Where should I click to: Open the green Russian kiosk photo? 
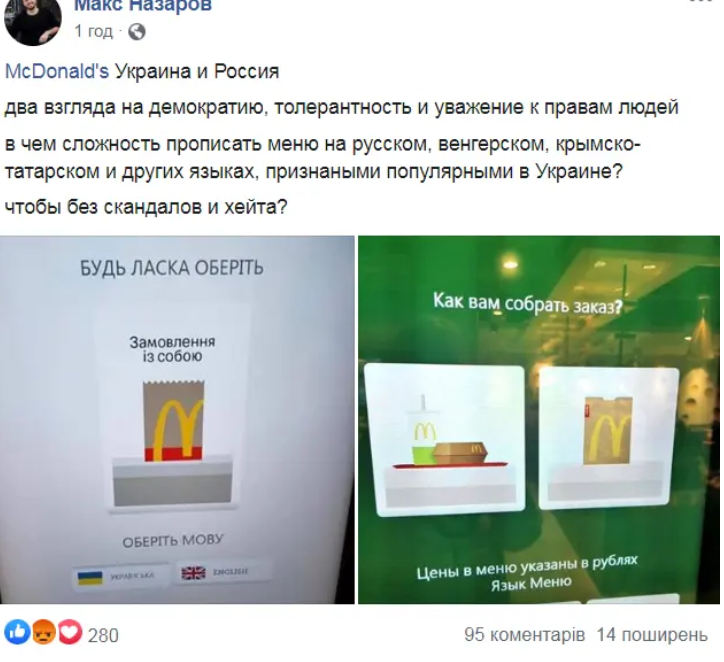539,420
